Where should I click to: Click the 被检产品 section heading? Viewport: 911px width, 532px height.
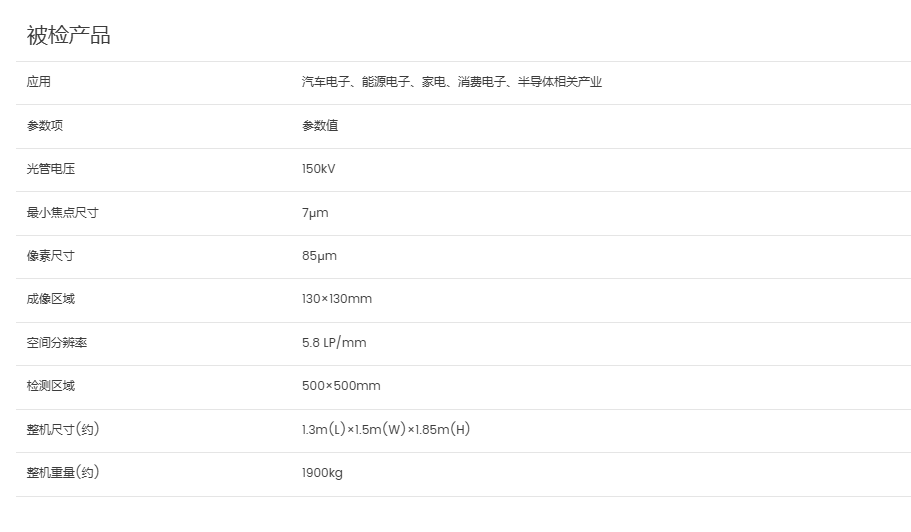(69, 35)
